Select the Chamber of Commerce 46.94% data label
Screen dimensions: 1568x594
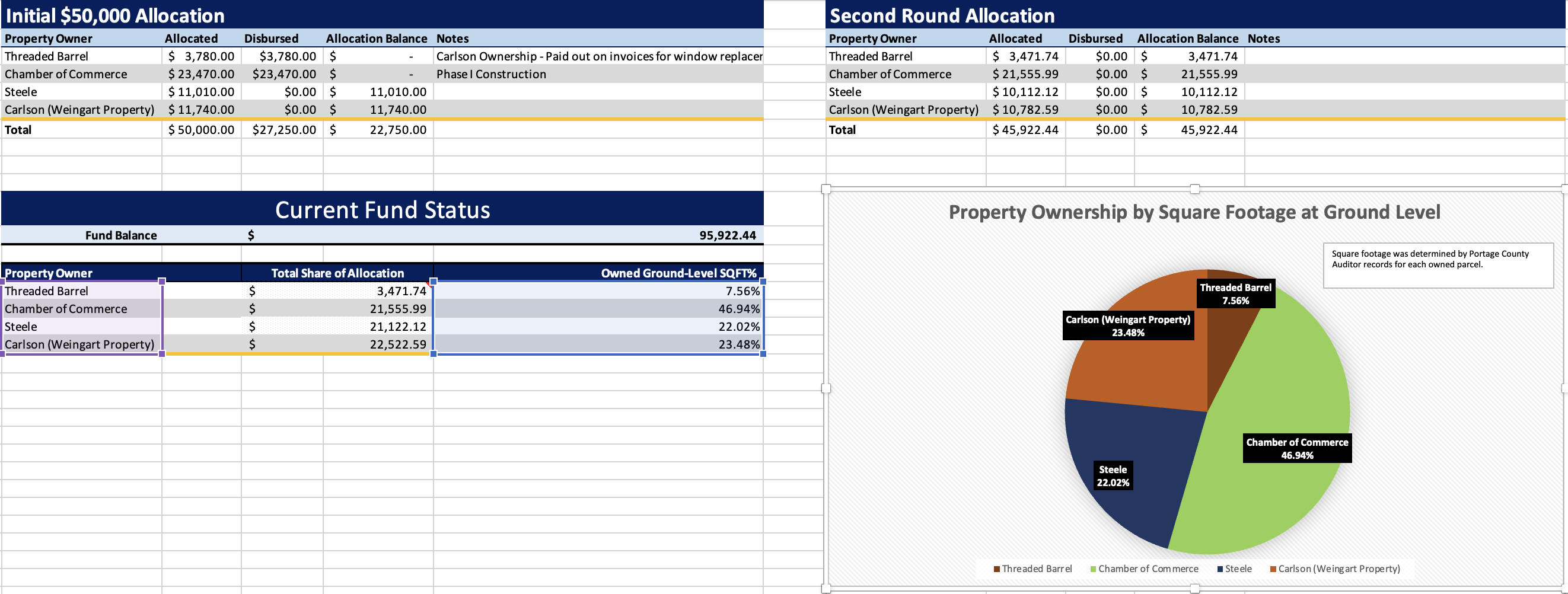pos(1296,449)
